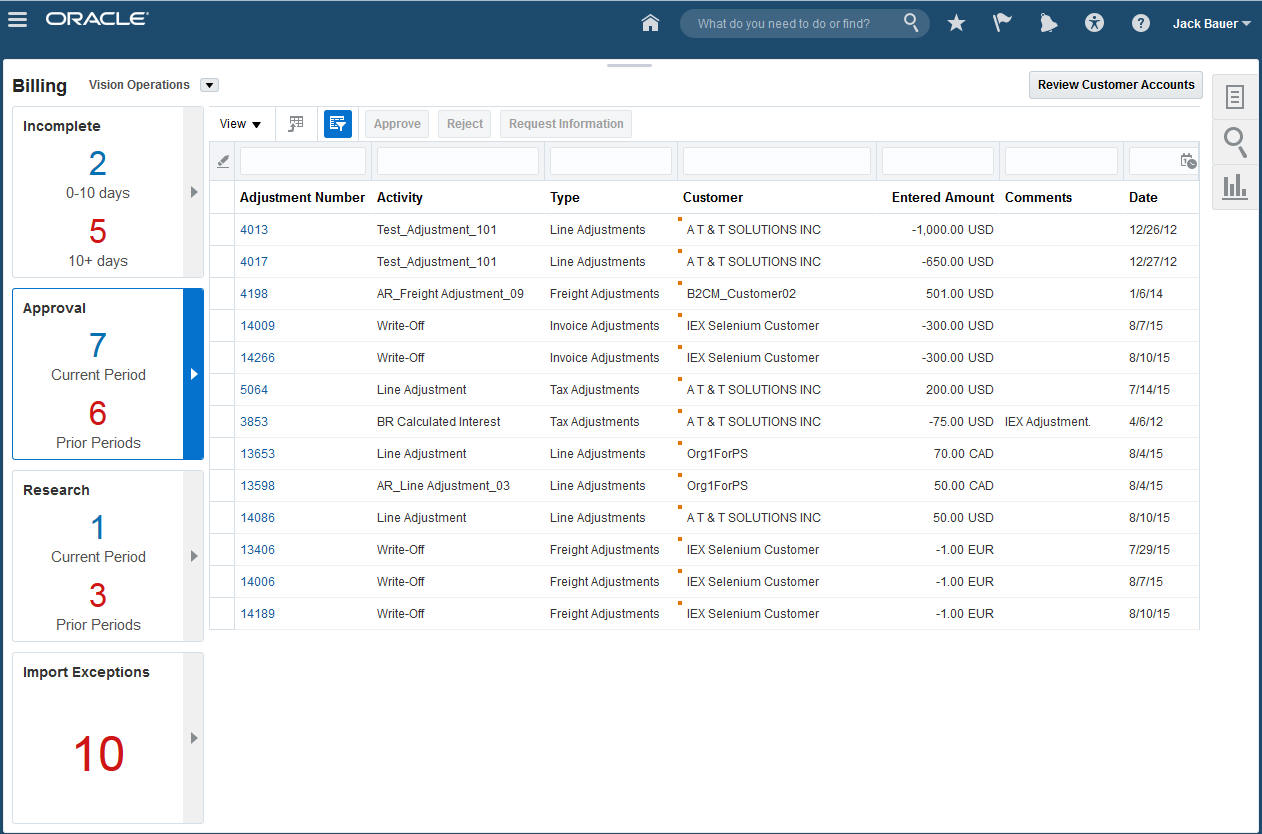This screenshot has width=1262, height=834.
Task: Click the IEX Adjustment. comment cell
Action: (1048, 422)
